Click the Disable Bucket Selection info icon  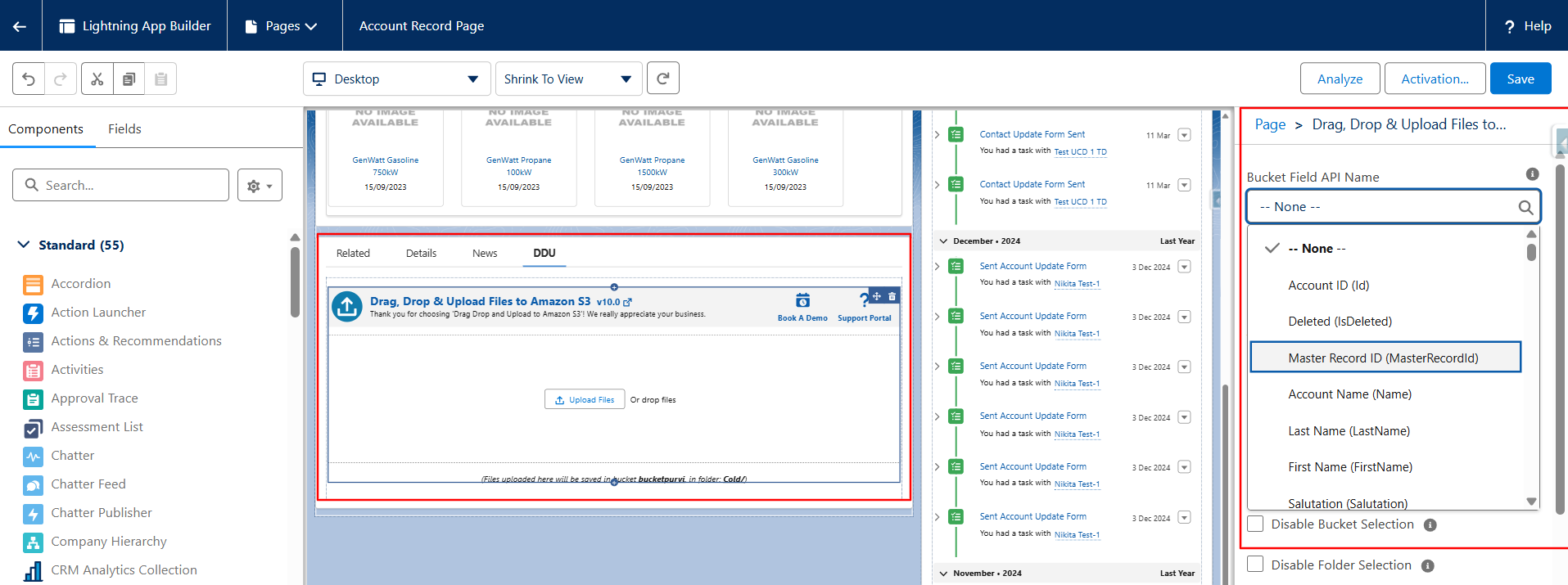click(1430, 525)
